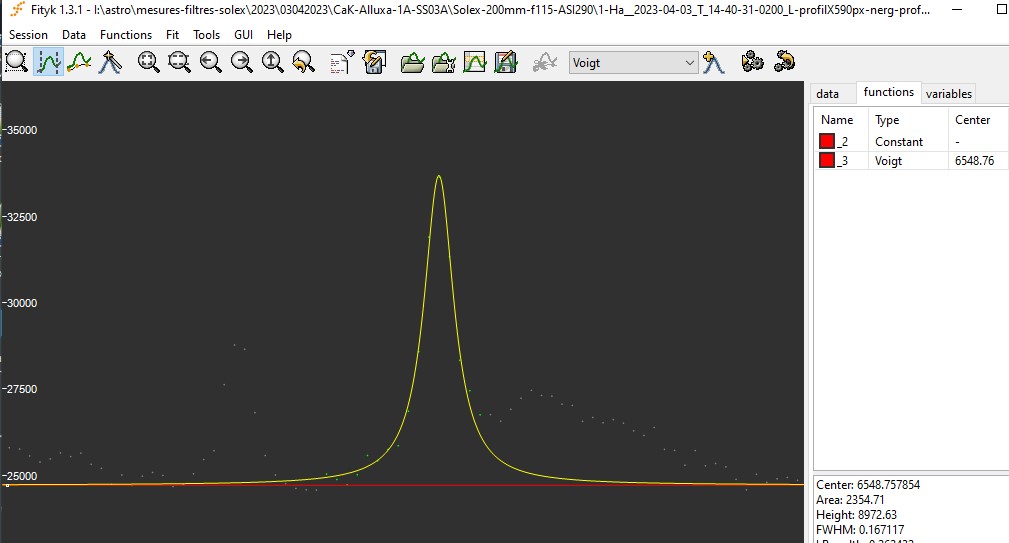
Task: Open the Session menu
Action: [28, 35]
